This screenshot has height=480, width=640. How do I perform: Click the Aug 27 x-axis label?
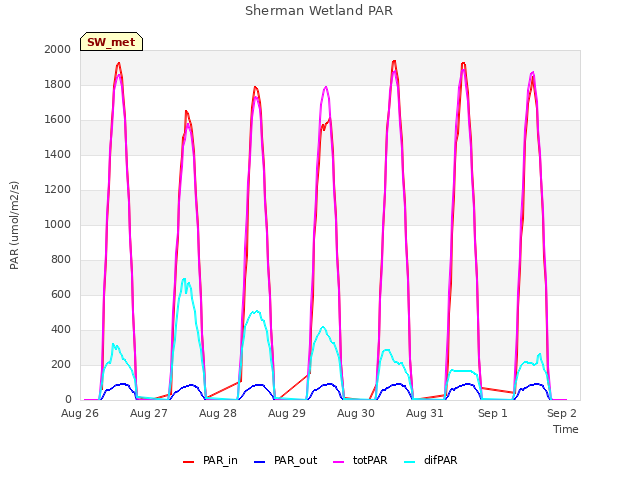[x=149, y=413]
